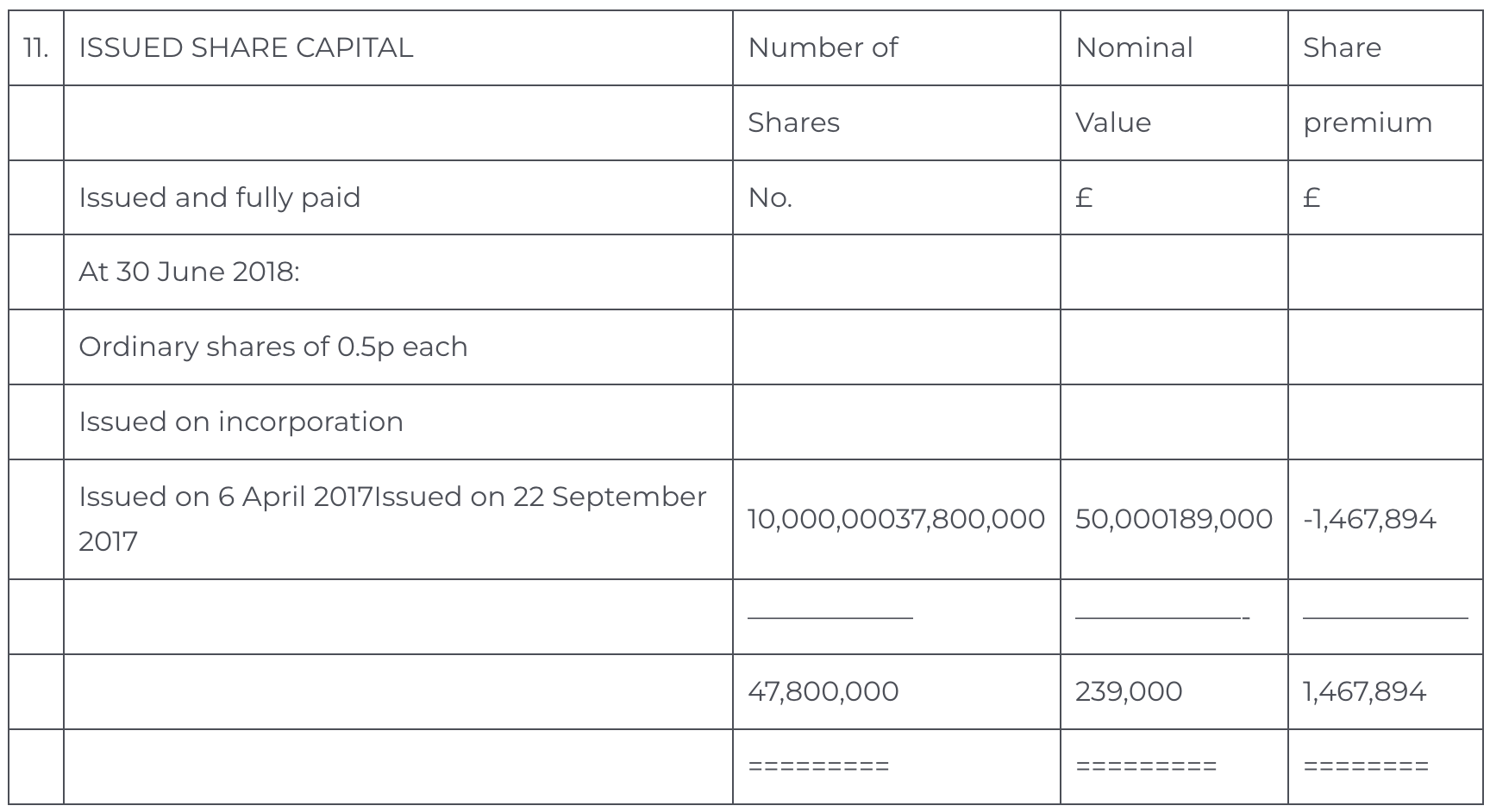Screen dimensions: 1490x812
Task: Click the £ symbol under Nominal Value
Action: [x=1084, y=198]
